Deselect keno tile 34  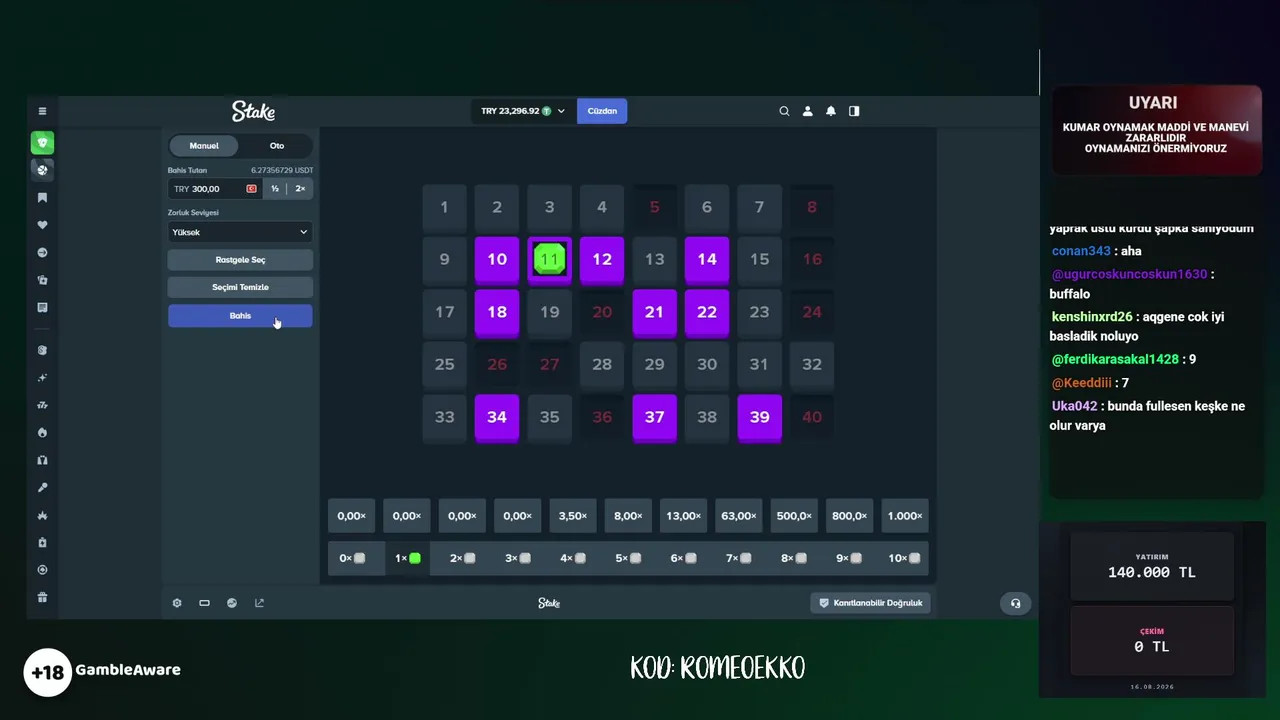(x=497, y=417)
